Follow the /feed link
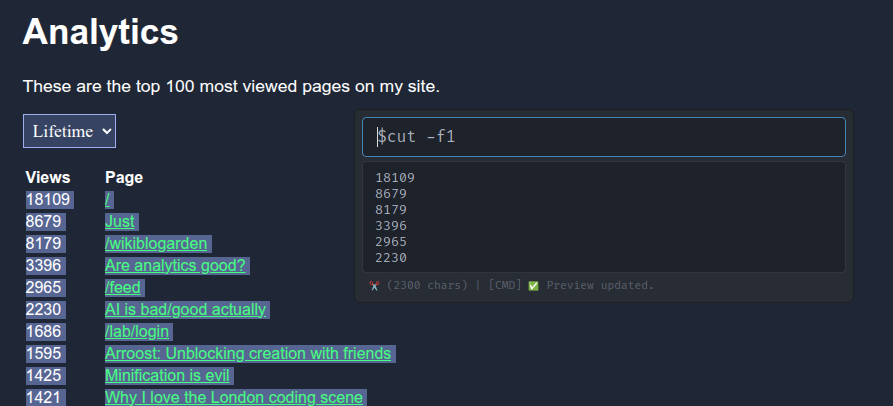893x406 pixels. pyautogui.click(x=122, y=288)
